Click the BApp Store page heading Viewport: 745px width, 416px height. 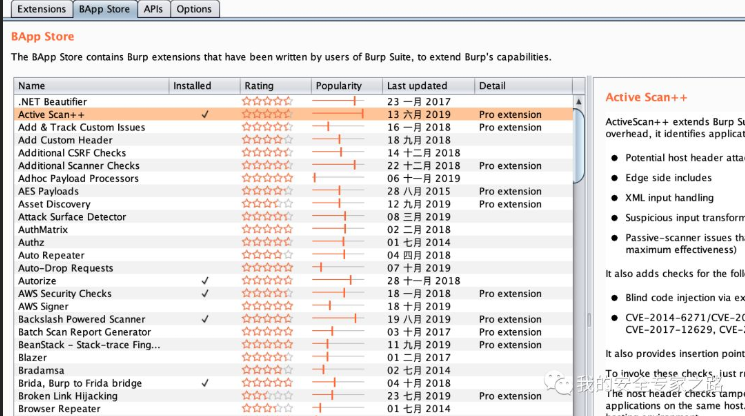[x=43, y=37]
